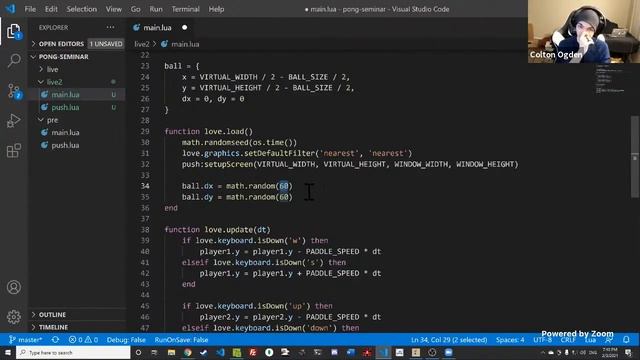Click the feedback icon in the status bar
Screen dimensions: 640x360
coord(609,340)
